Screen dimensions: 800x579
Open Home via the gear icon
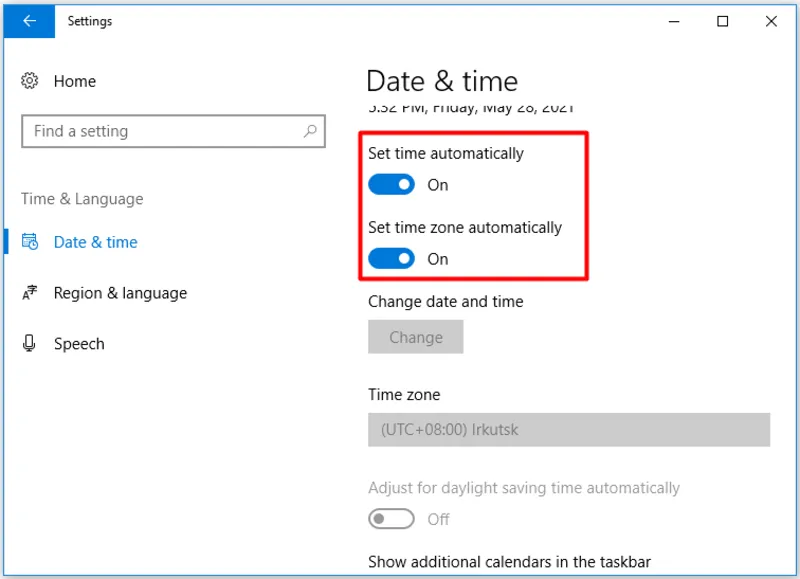(30, 81)
